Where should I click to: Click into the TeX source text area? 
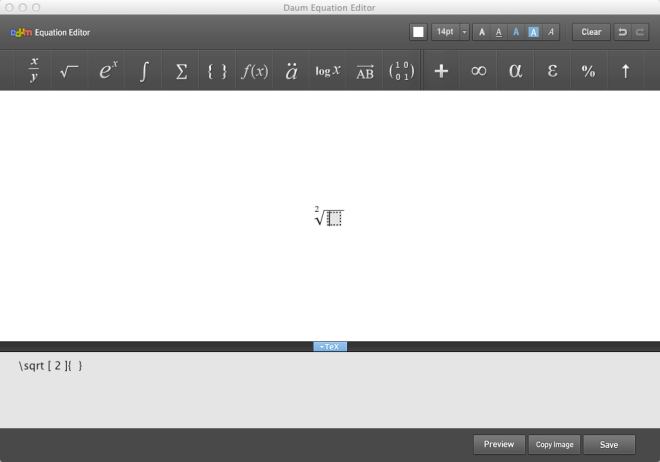coord(330,390)
